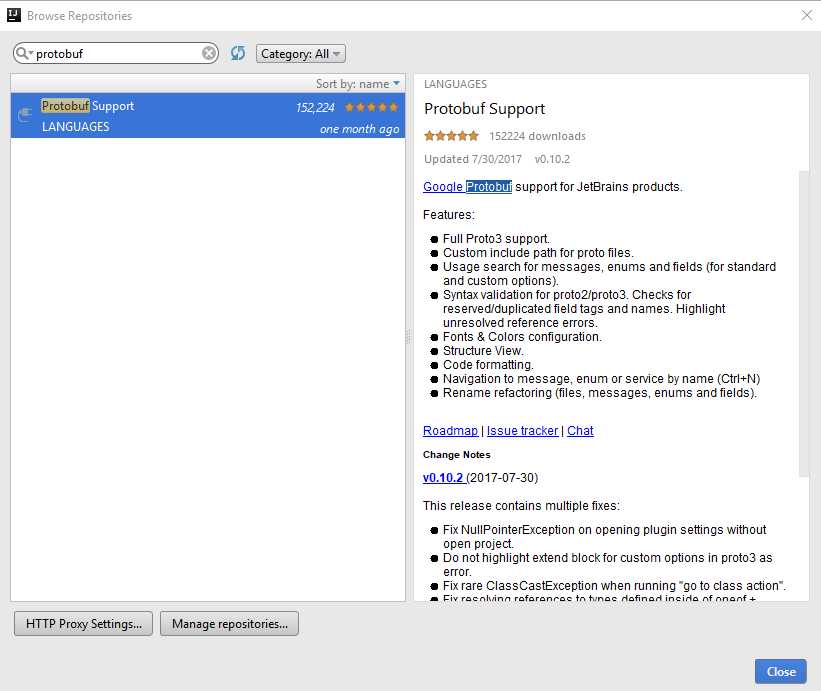The width and height of the screenshot is (821, 691).
Task: Click the 'Rename refactoring' bullet
Action: (600, 393)
